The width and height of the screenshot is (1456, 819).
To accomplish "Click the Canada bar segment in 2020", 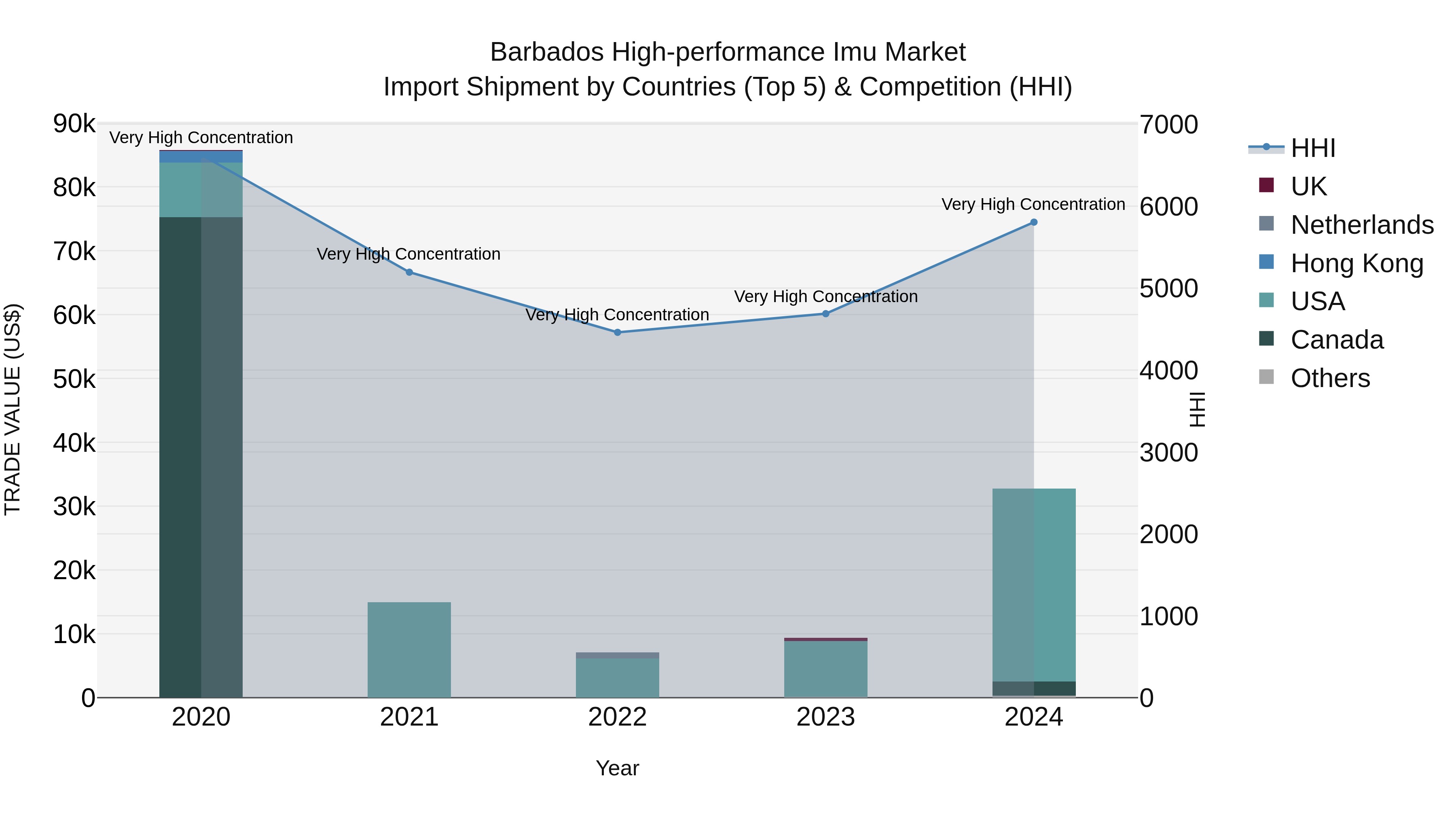I will [x=201, y=457].
